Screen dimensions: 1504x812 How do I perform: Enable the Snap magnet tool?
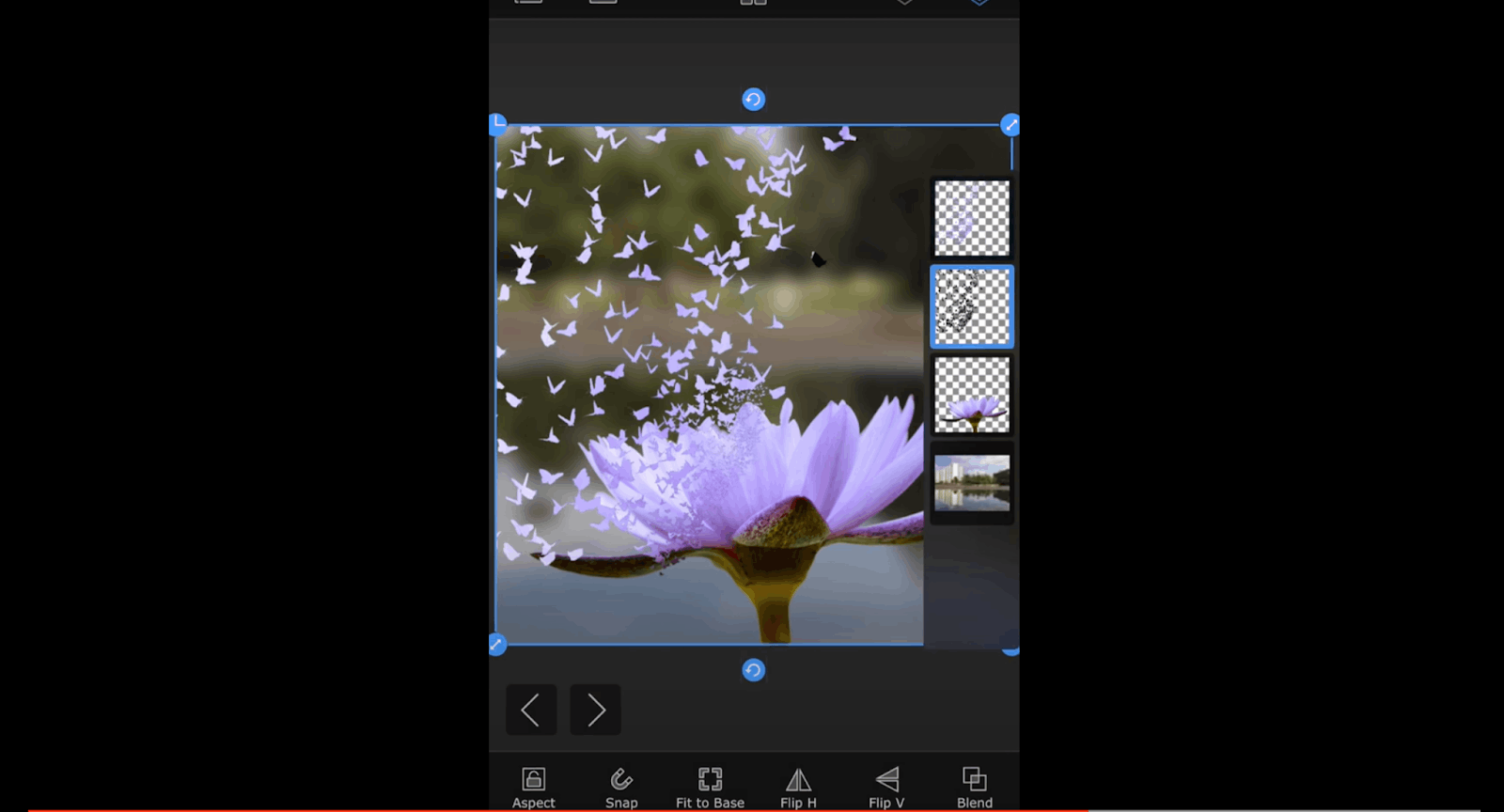click(621, 788)
